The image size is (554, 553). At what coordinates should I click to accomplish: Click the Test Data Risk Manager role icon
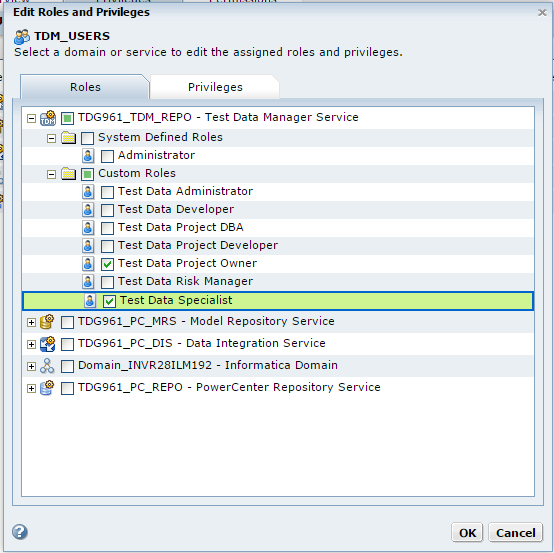88,282
